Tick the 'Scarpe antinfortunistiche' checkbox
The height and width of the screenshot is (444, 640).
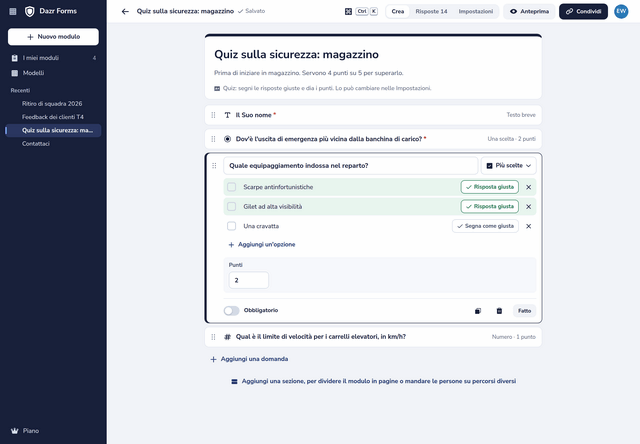click(231, 187)
